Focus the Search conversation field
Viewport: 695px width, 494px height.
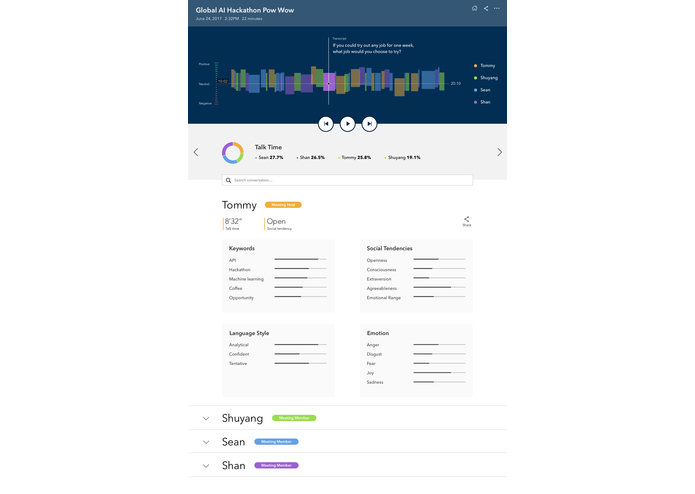coord(347,180)
